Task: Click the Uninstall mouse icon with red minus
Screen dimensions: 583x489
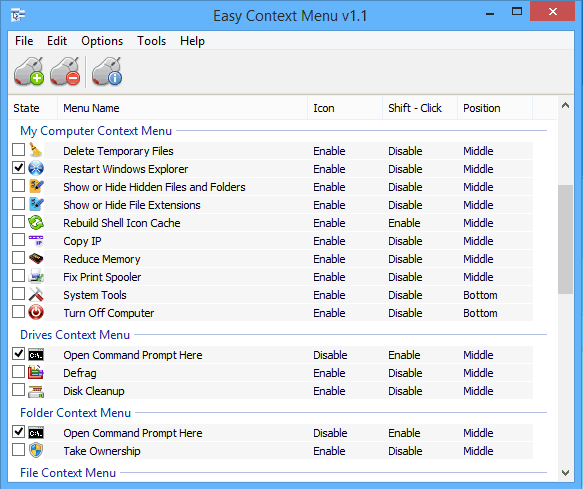Action: (x=65, y=71)
